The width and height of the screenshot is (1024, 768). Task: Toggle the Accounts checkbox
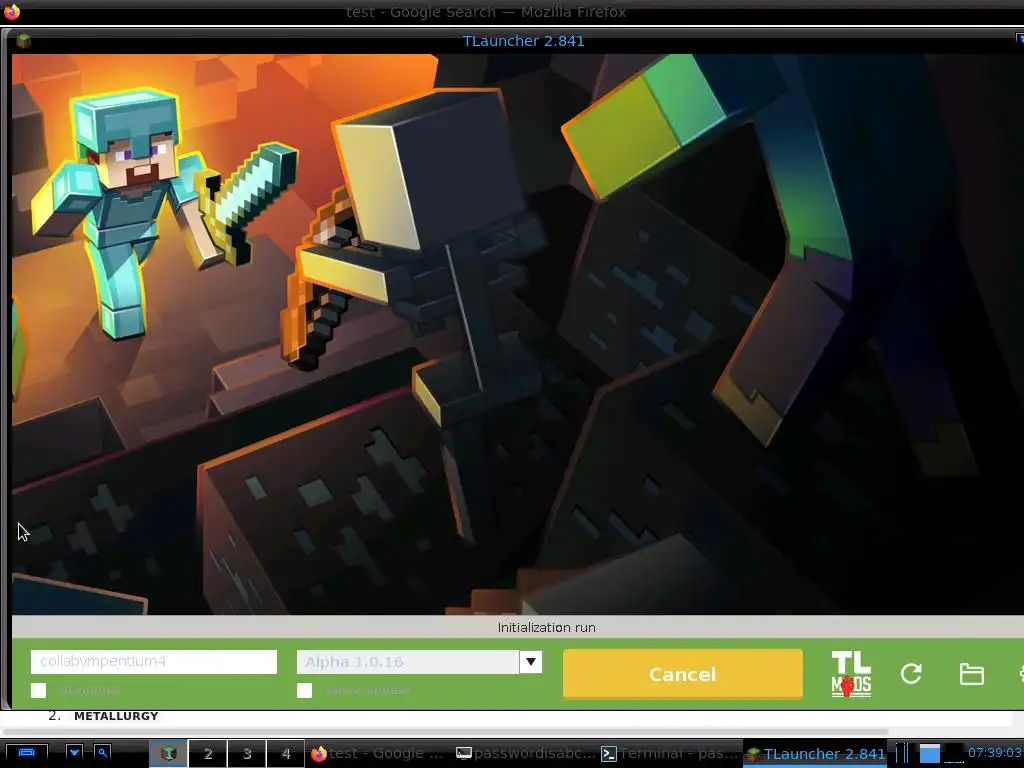click(x=39, y=690)
